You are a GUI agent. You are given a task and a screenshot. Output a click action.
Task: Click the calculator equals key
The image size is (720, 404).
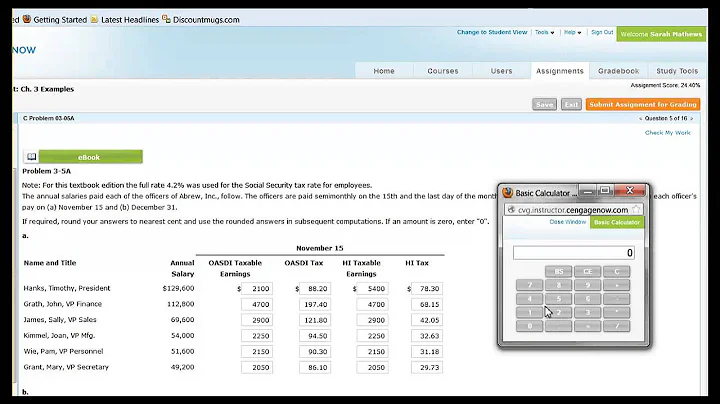588,326
